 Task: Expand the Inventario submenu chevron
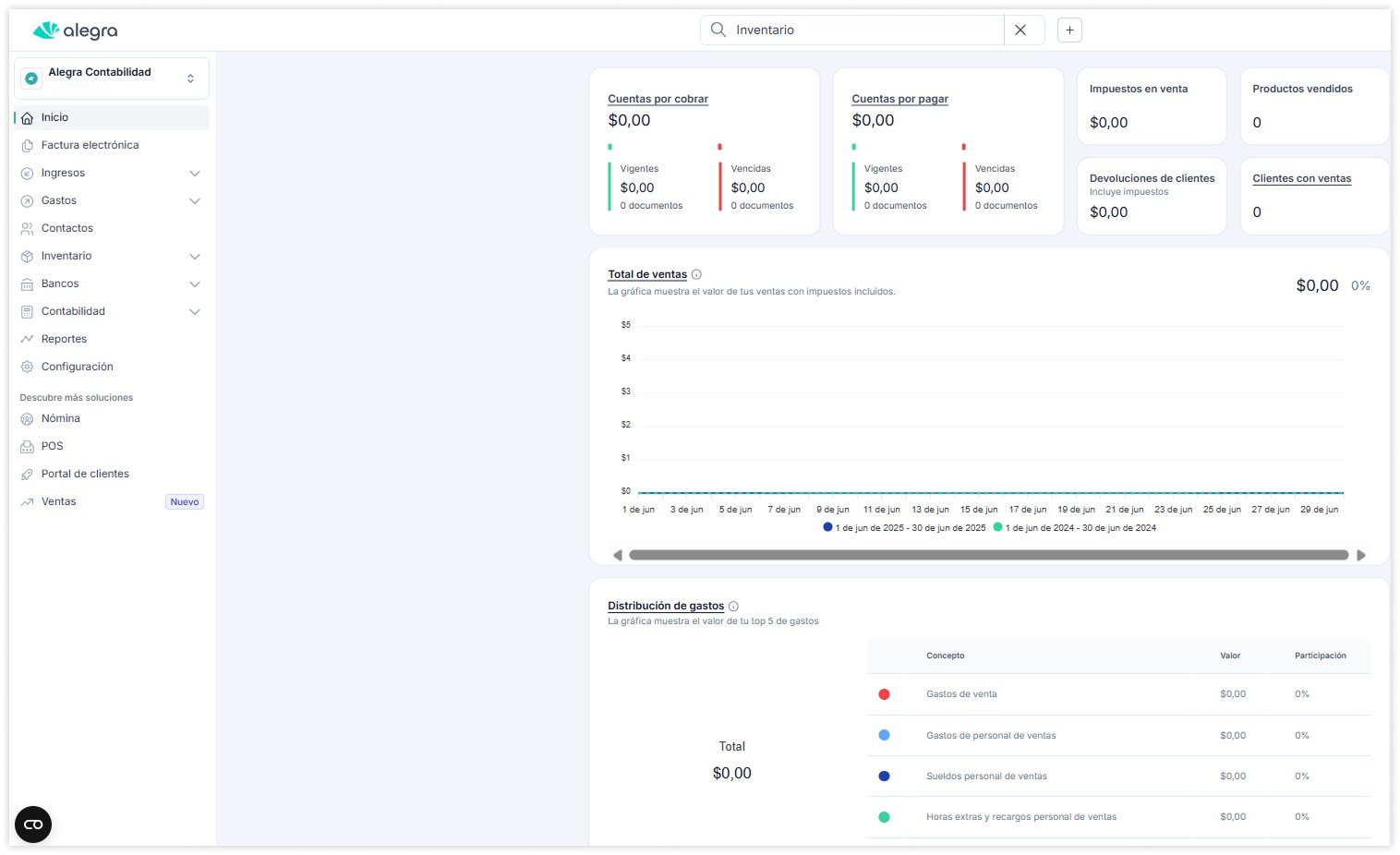point(195,257)
